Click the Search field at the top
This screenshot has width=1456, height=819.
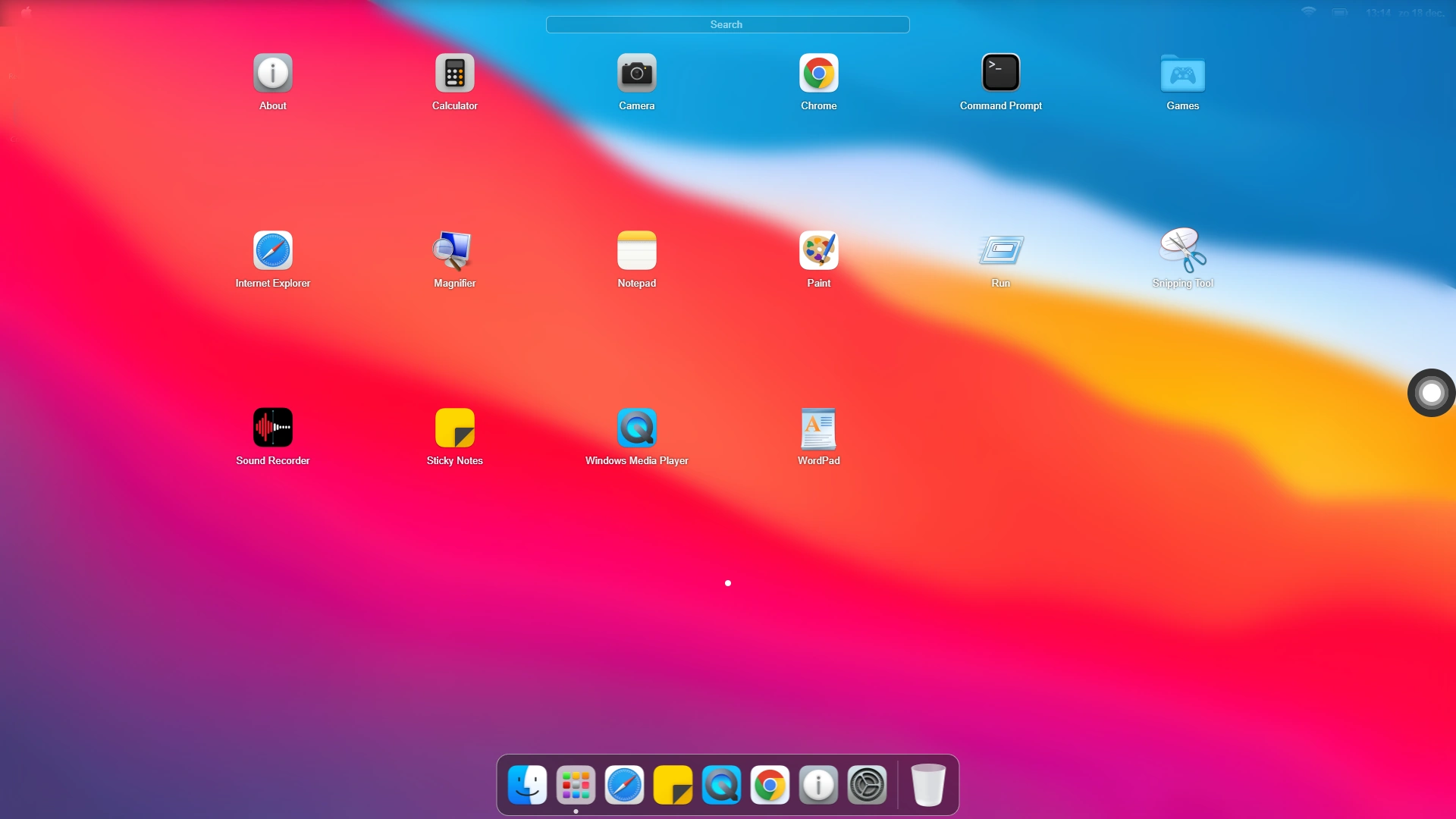[x=726, y=24]
